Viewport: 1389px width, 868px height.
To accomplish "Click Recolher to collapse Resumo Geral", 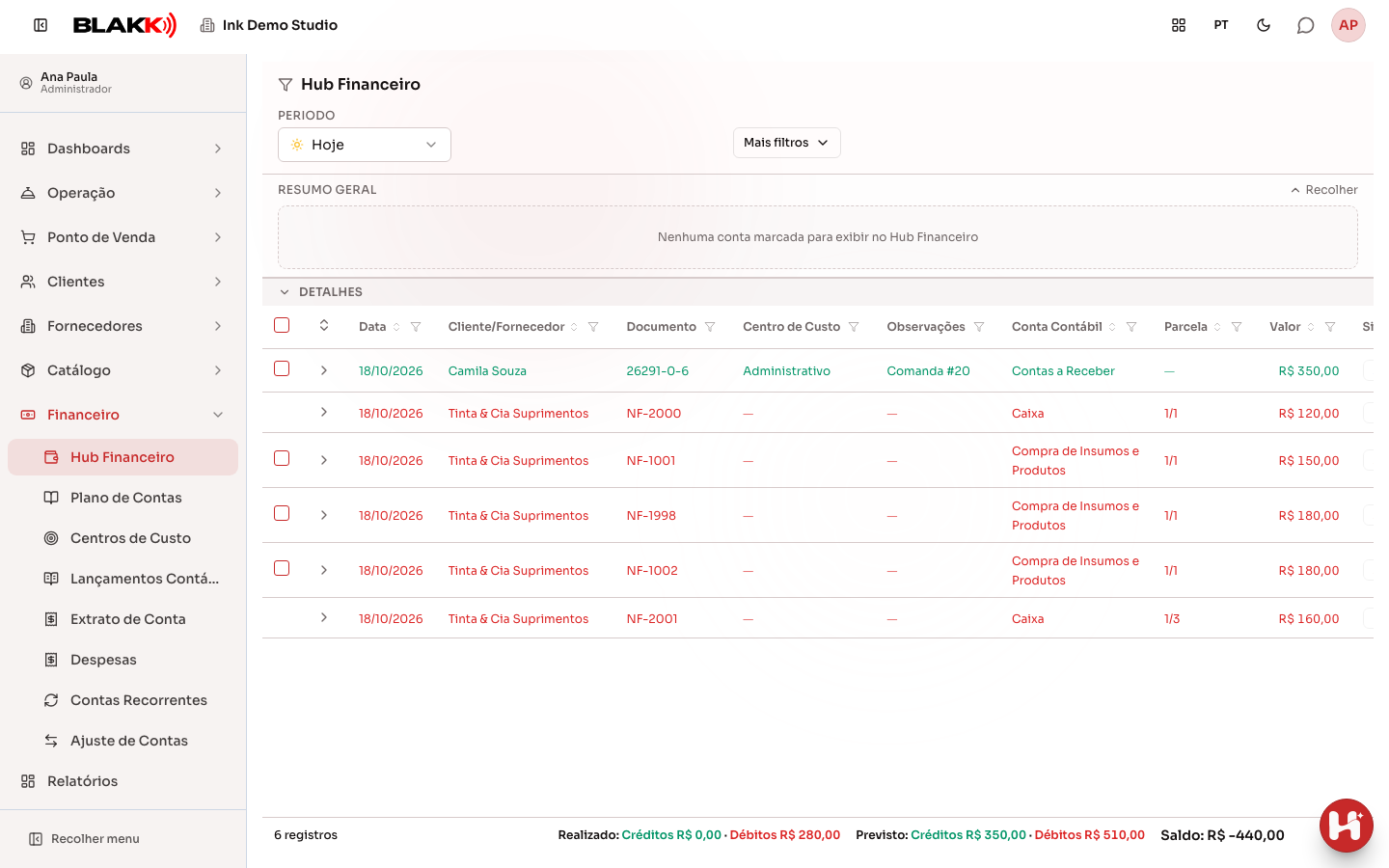I will point(1323,190).
